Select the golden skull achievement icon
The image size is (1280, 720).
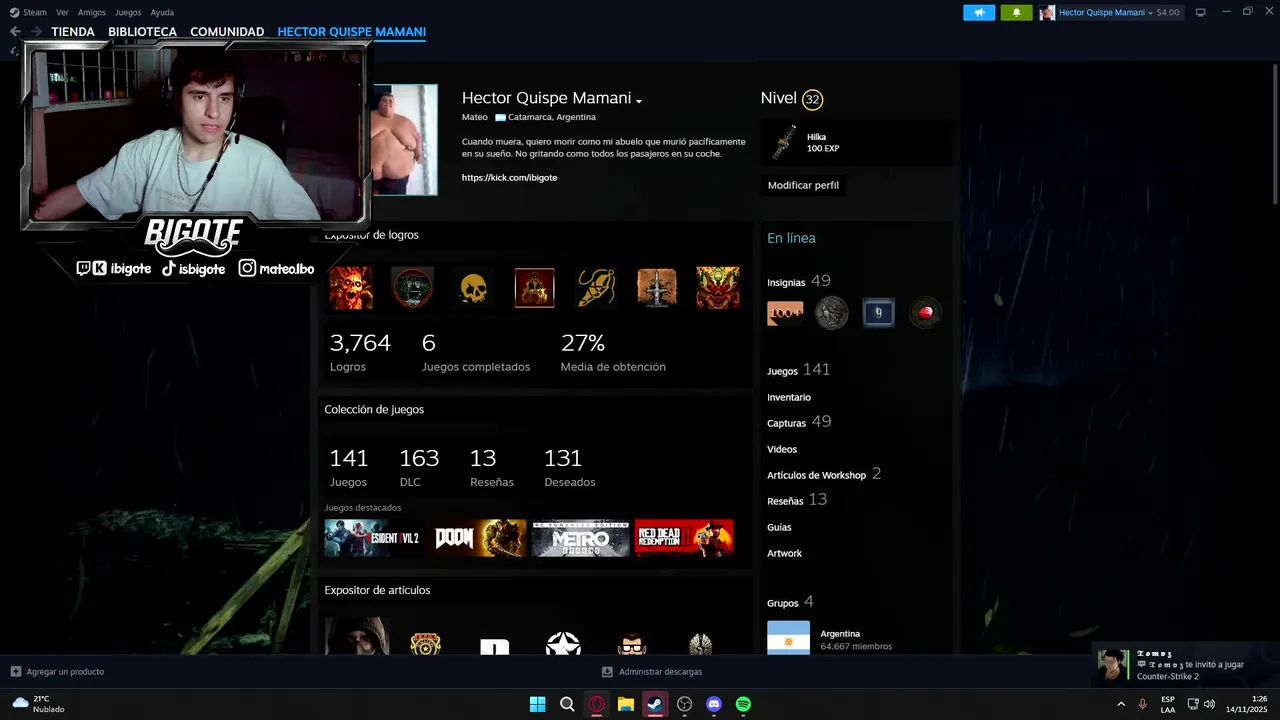(x=473, y=288)
